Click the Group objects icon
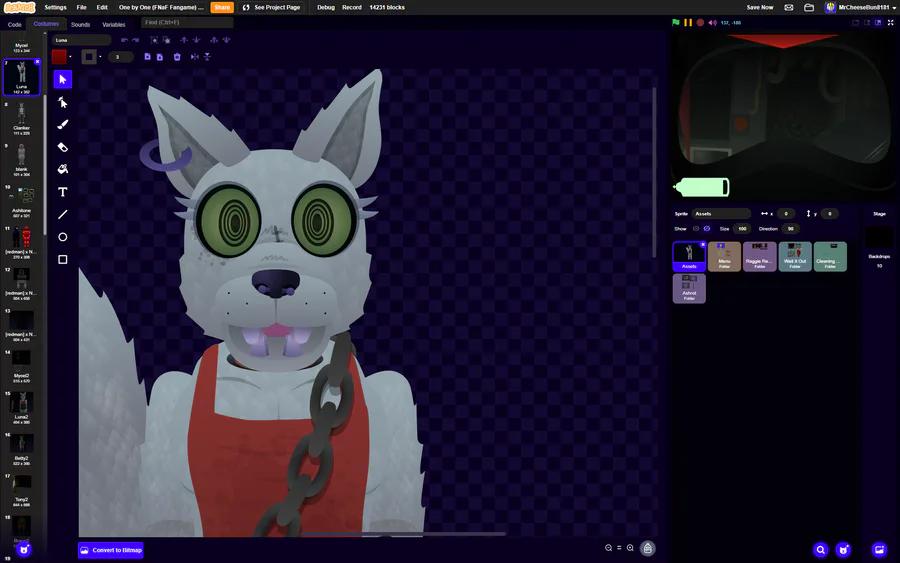Screen dimensions: 900x563 pyautogui.click(x=154, y=40)
